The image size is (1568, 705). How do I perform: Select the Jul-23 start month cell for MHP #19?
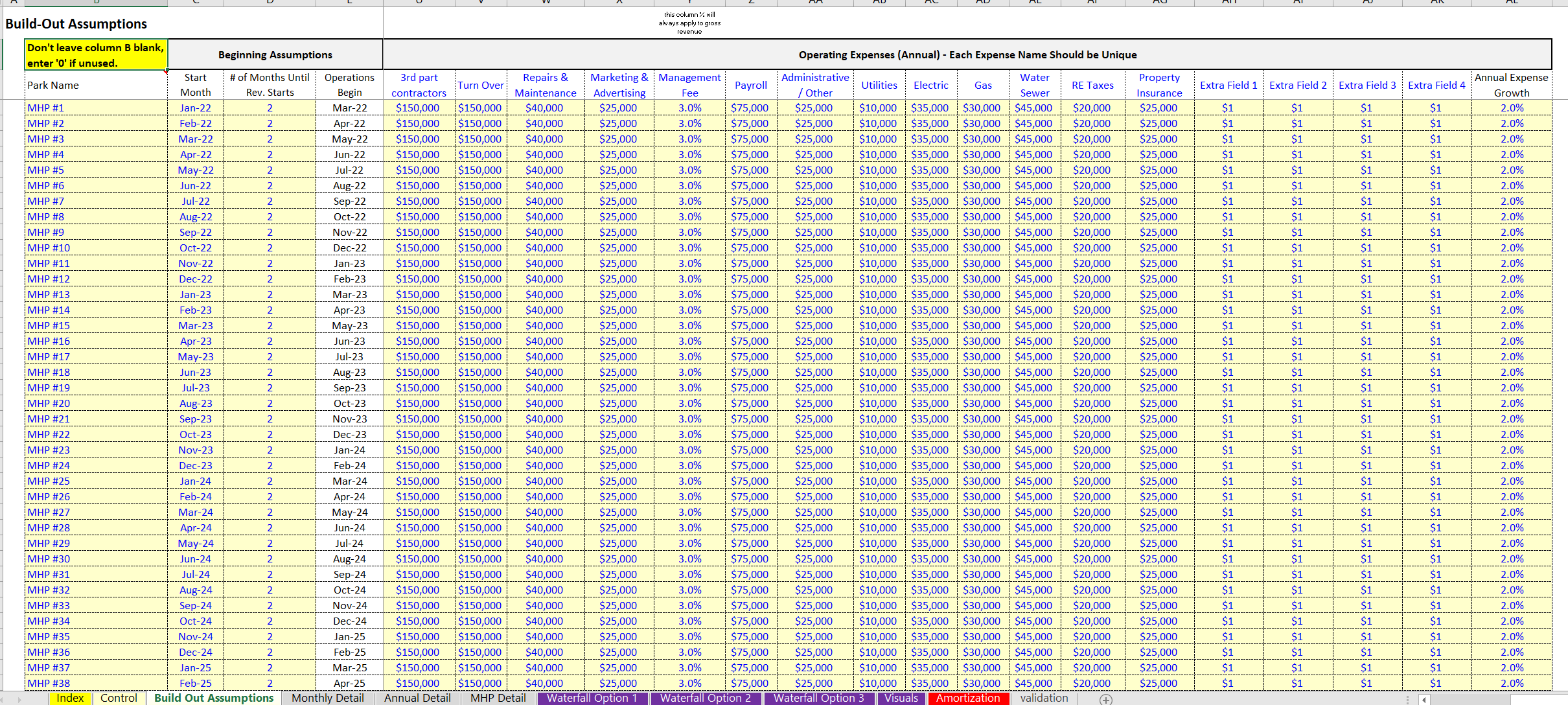[x=196, y=388]
